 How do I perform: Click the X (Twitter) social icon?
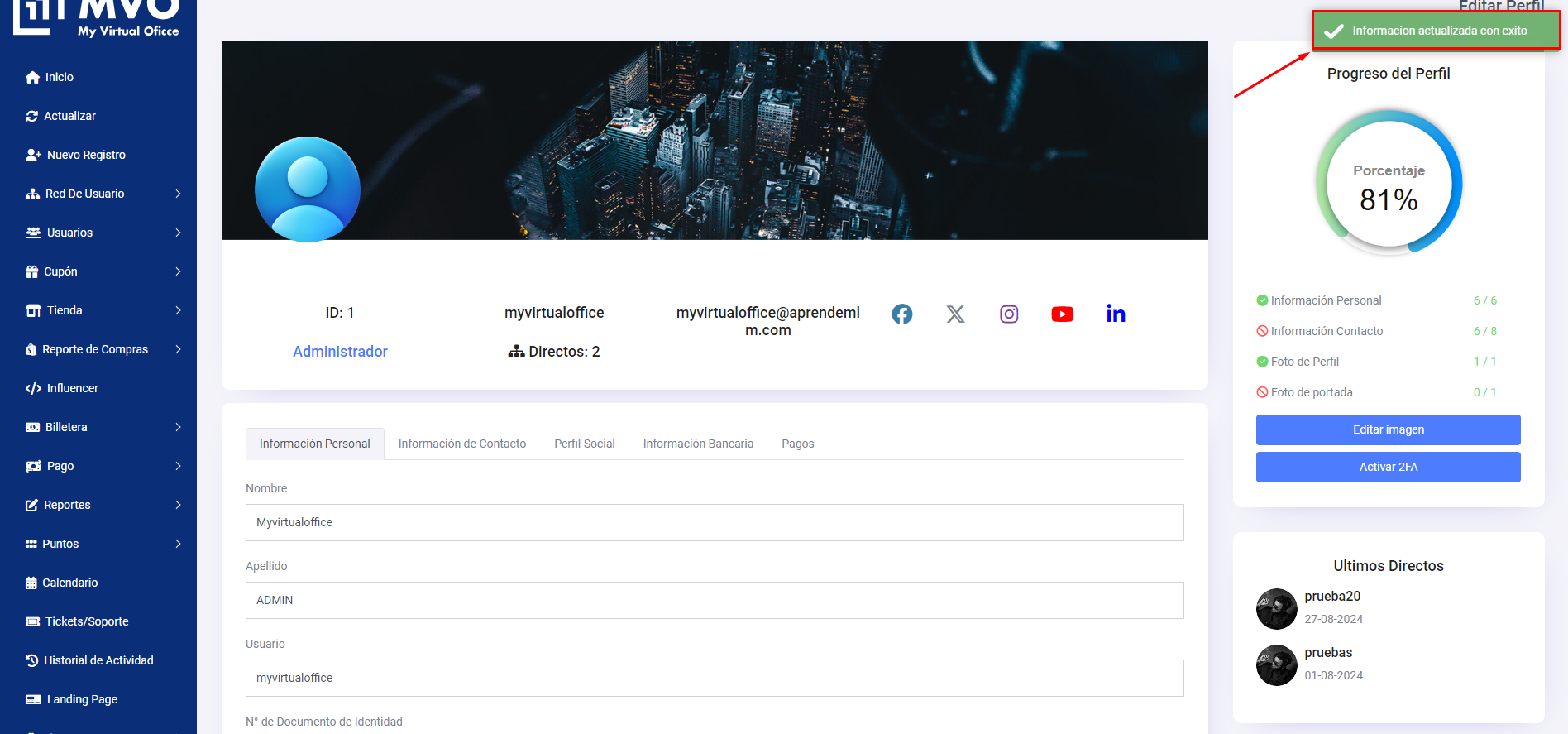(955, 314)
